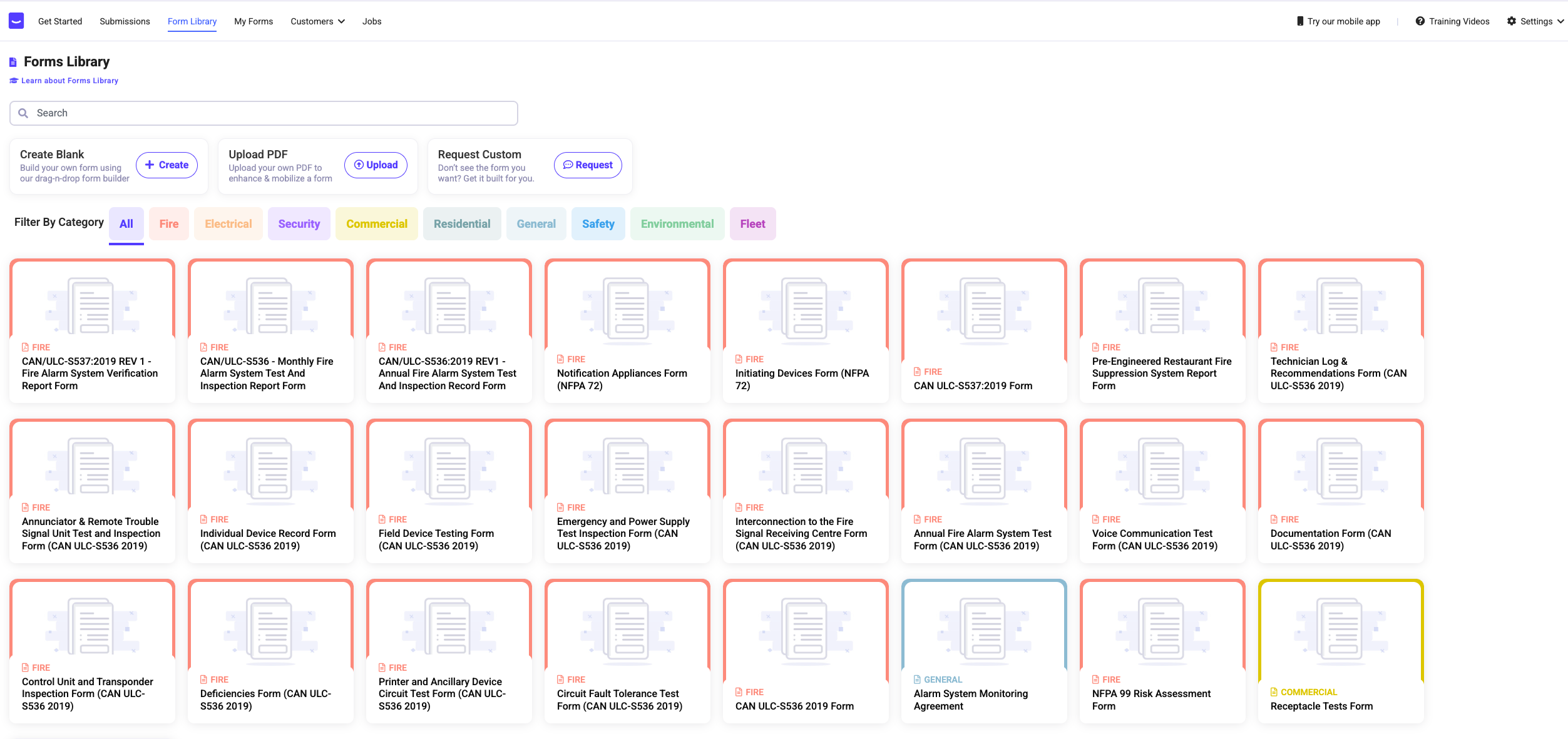Select the Fleet category filter

tap(752, 224)
